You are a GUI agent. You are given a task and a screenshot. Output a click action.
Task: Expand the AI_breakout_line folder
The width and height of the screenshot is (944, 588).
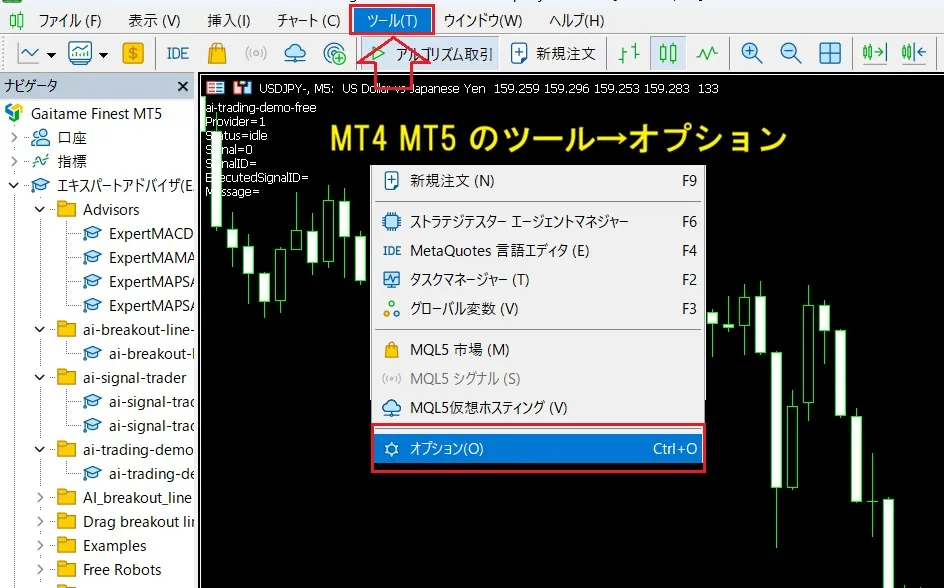[40, 498]
